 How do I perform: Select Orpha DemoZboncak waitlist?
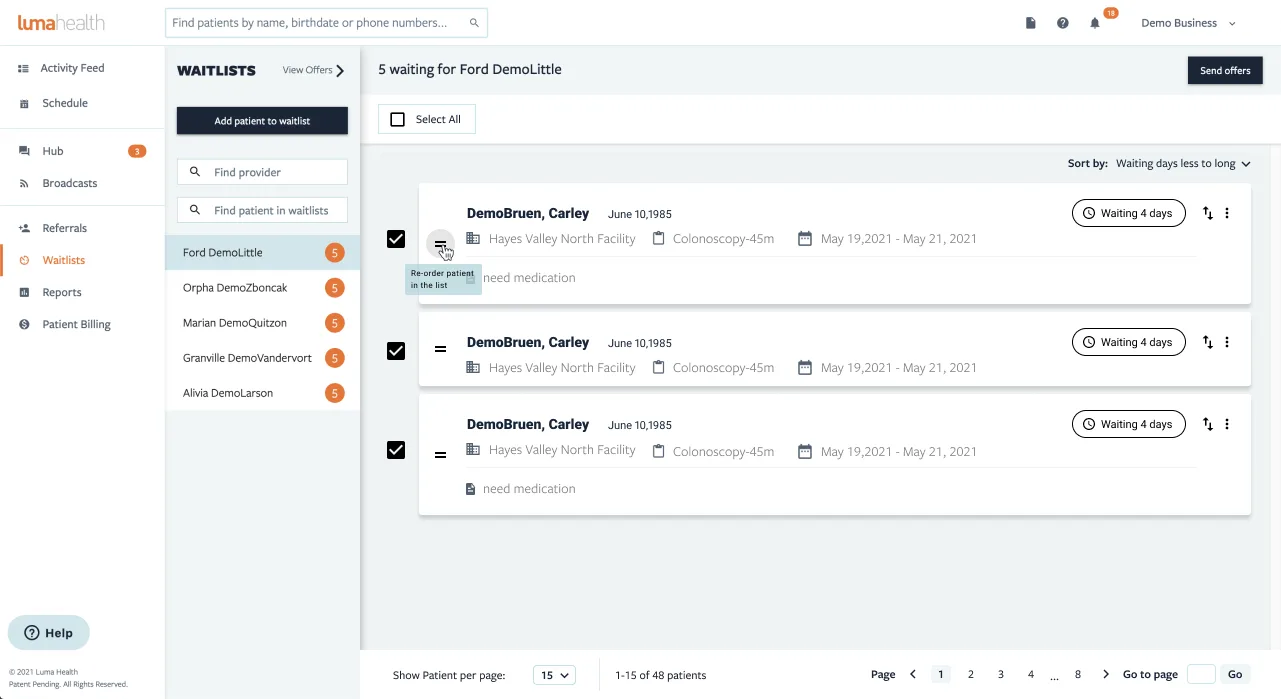click(262, 288)
